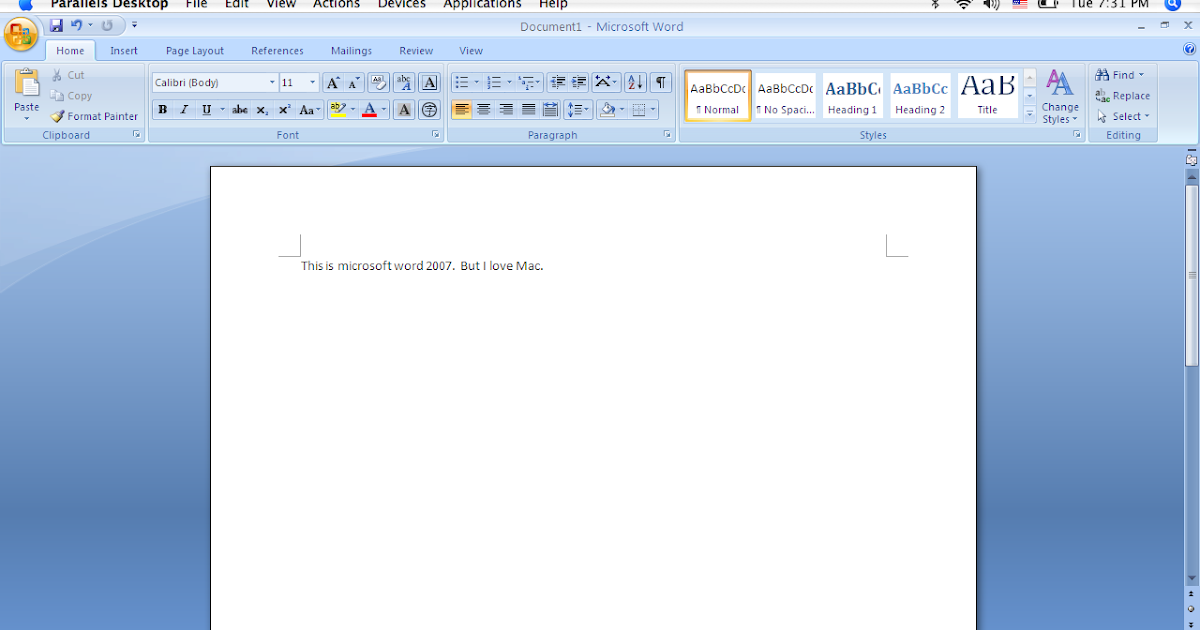Screen dimensions: 1200x630
Task: Toggle show paragraph marks
Action: [661, 82]
